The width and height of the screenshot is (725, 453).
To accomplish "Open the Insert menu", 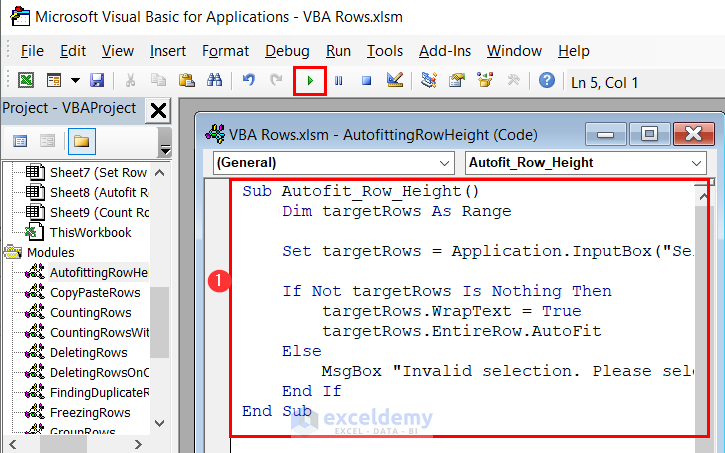I will [167, 51].
